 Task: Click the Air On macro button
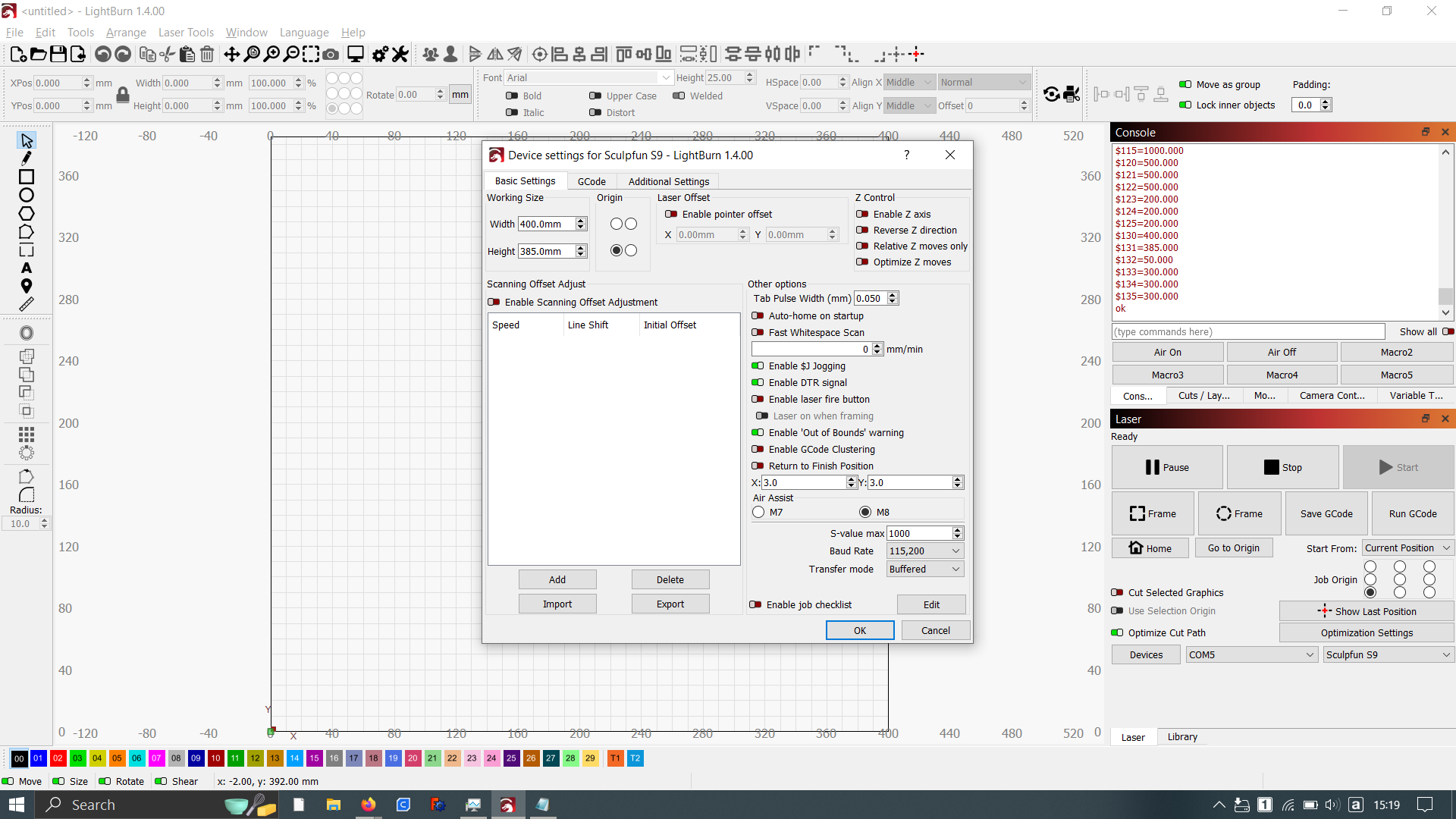point(1168,353)
